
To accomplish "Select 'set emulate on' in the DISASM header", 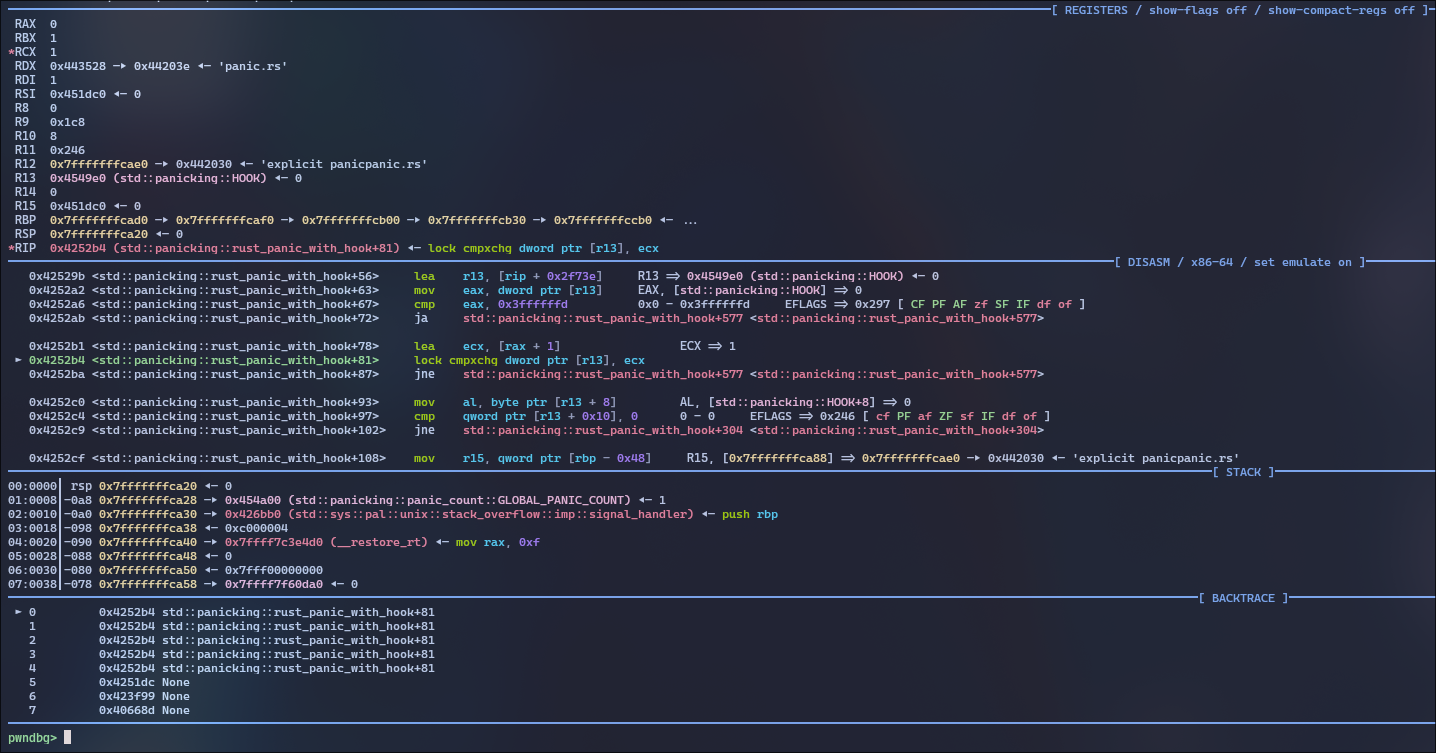I will pyautogui.click(x=1303, y=262).
